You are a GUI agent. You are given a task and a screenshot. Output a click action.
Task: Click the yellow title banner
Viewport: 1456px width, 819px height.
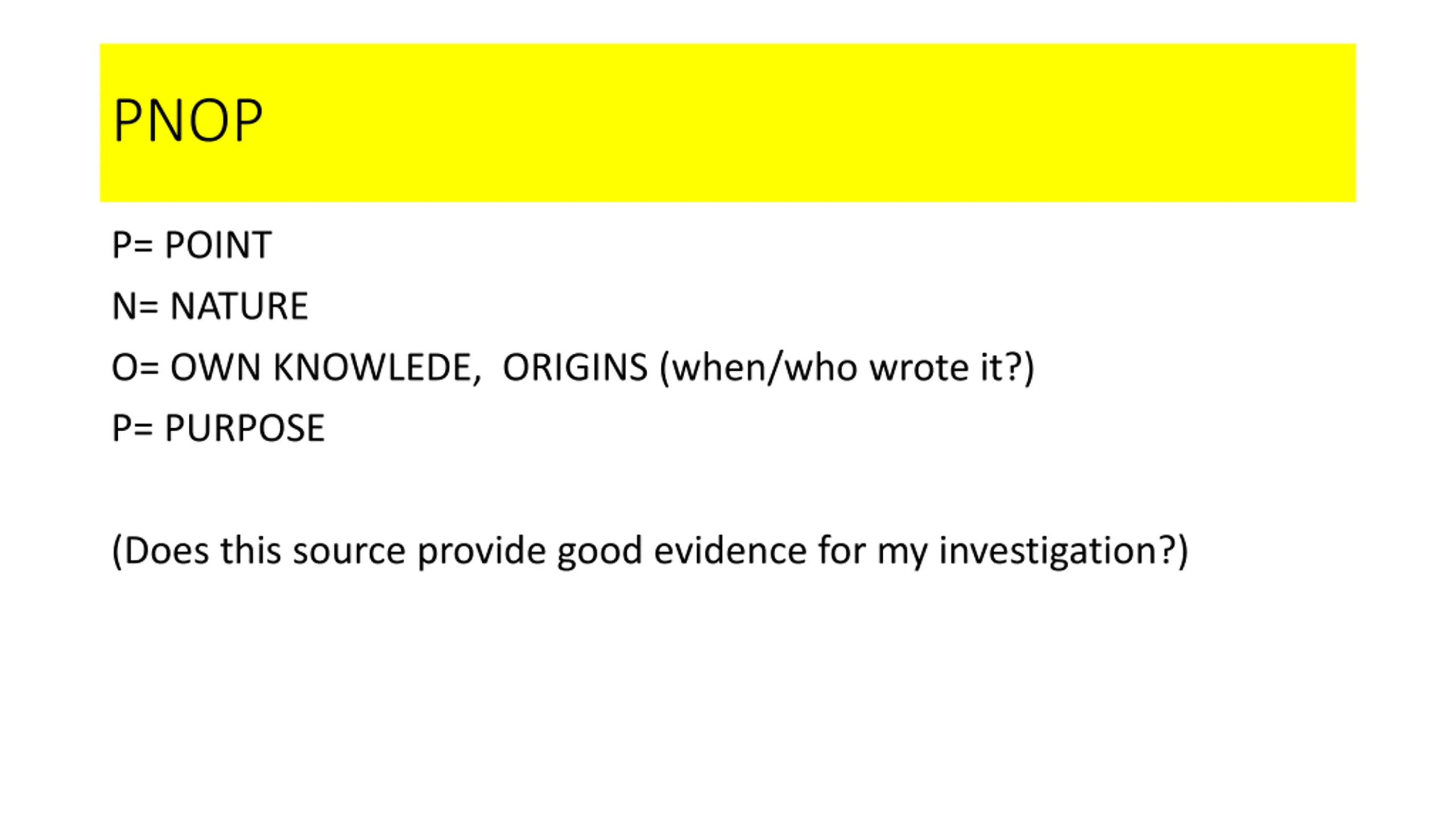727,122
